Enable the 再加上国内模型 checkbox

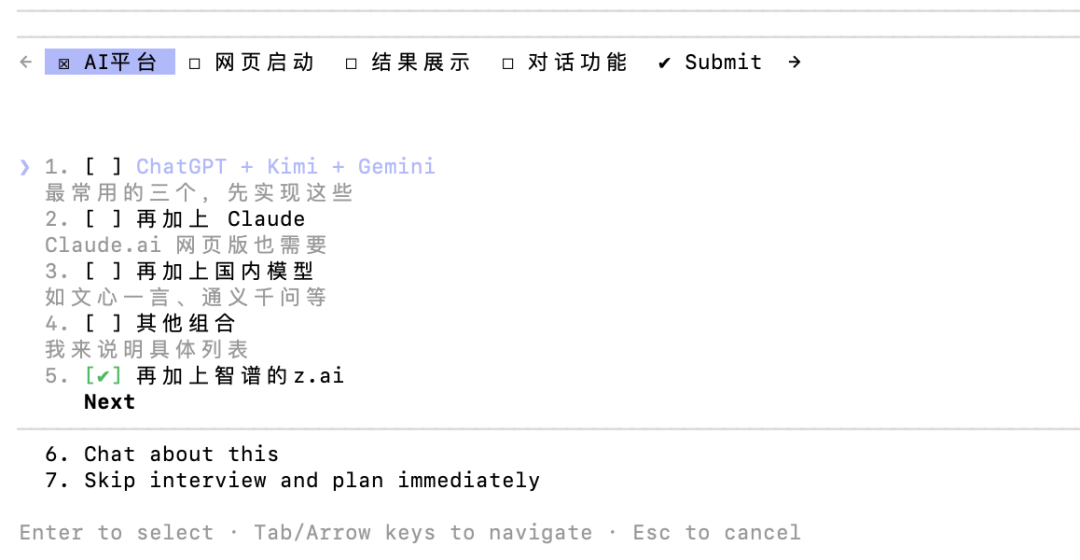103,271
